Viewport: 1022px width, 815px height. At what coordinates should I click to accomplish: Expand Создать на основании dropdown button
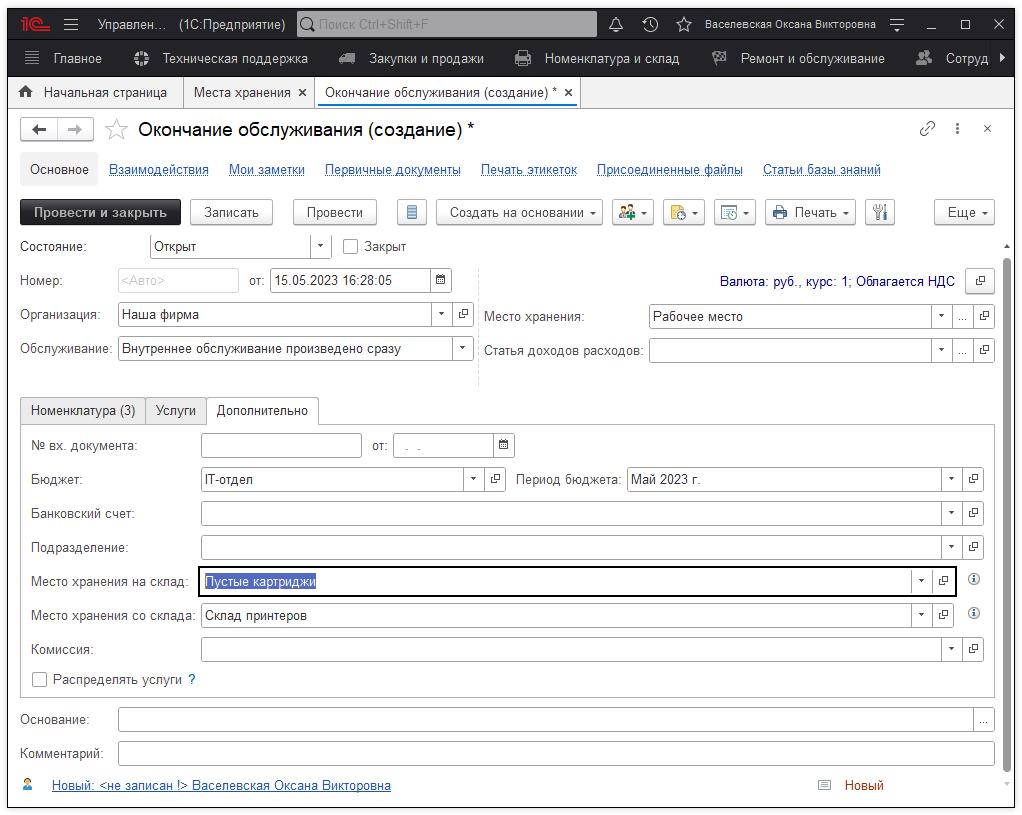(x=519, y=212)
